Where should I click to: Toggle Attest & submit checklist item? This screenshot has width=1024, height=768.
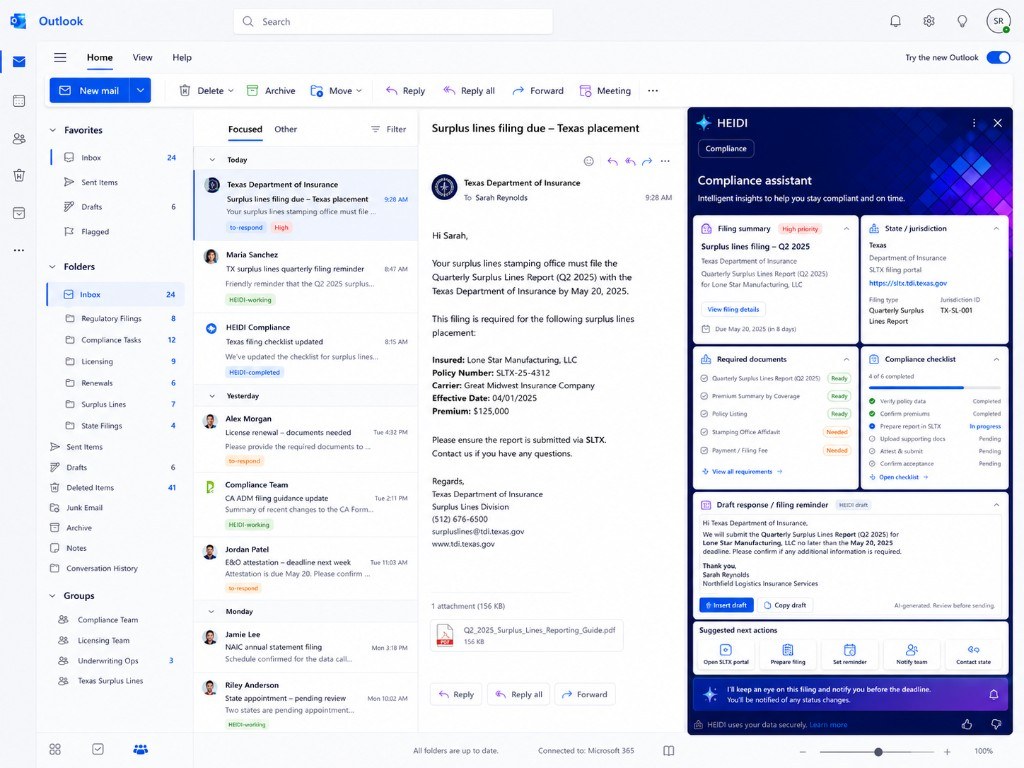click(872, 451)
